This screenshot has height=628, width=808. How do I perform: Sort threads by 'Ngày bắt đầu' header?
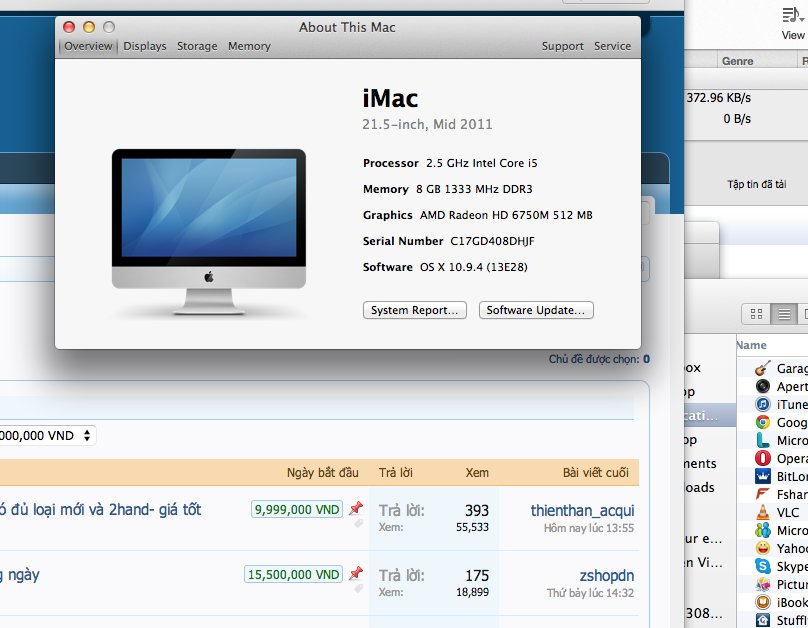click(323, 473)
